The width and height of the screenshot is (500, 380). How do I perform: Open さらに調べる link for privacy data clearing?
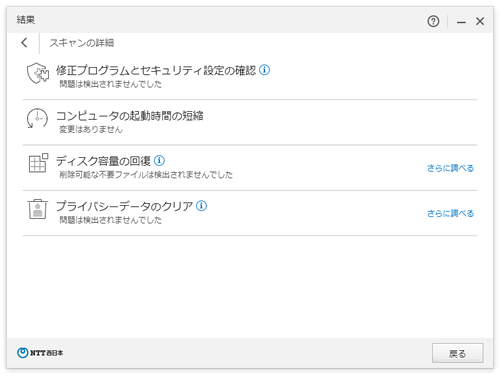pos(450,213)
